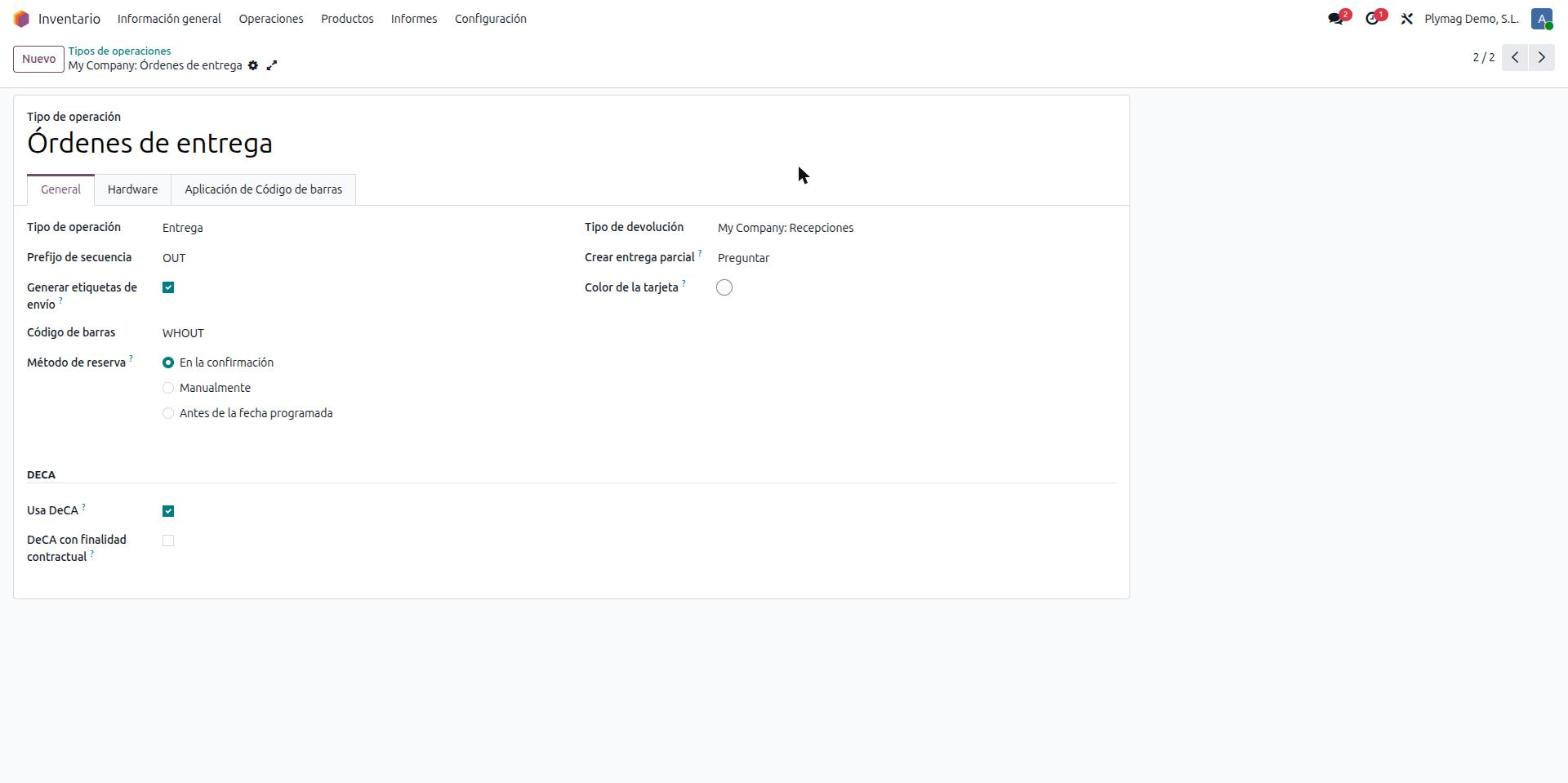This screenshot has width=1568, height=783.
Task: Switch to the Hardware tab
Action: click(132, 190)
